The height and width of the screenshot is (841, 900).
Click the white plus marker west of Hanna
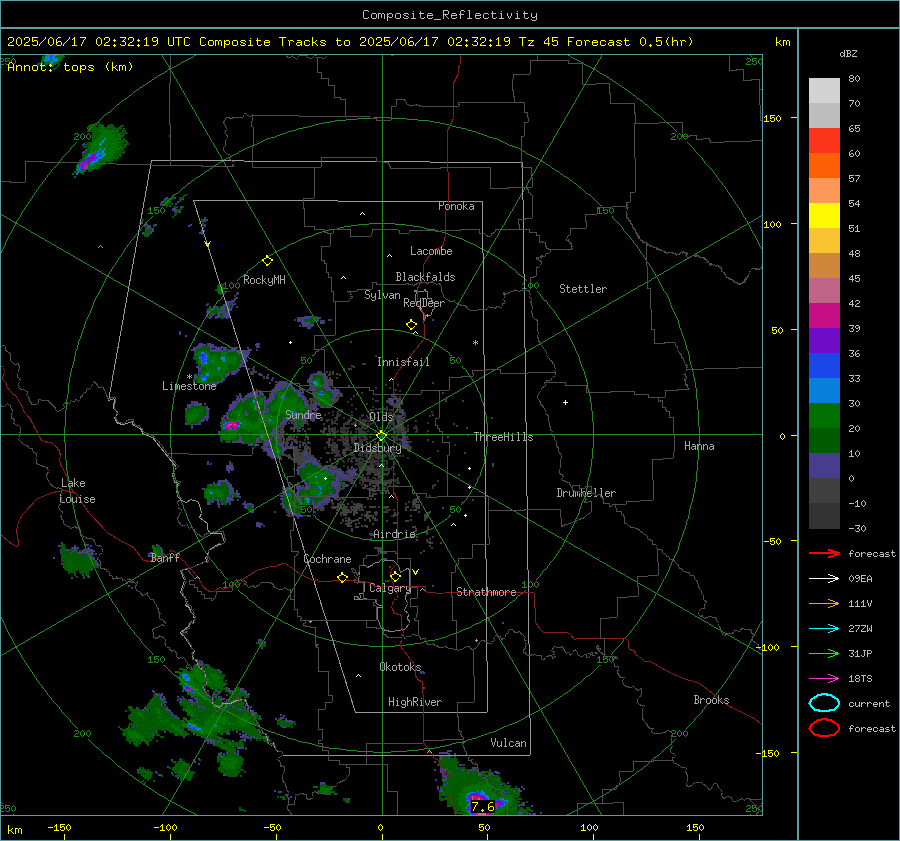point(565,402)
